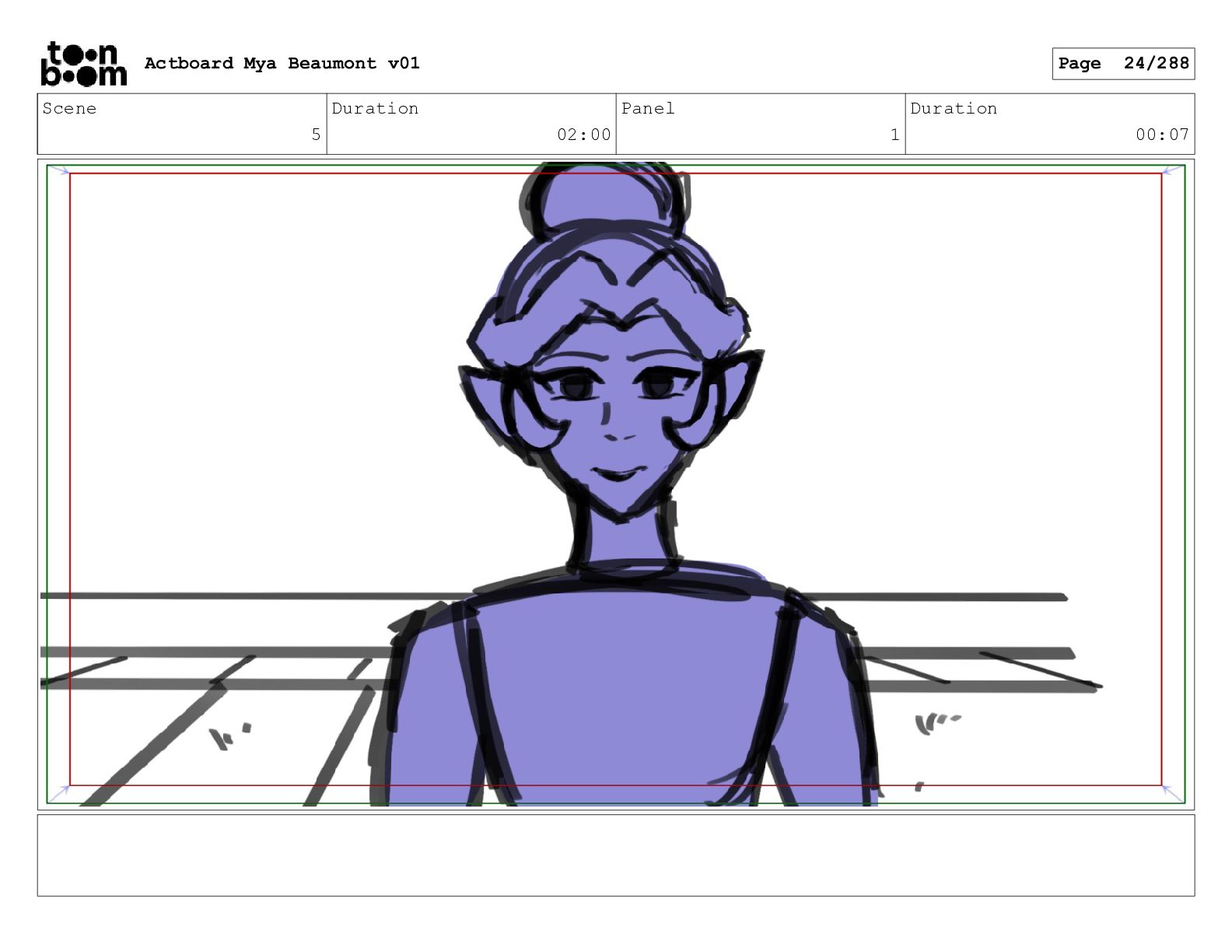Click the empty notes box below the panel
Screen dimensions: 1232x952
coord(616,856)
